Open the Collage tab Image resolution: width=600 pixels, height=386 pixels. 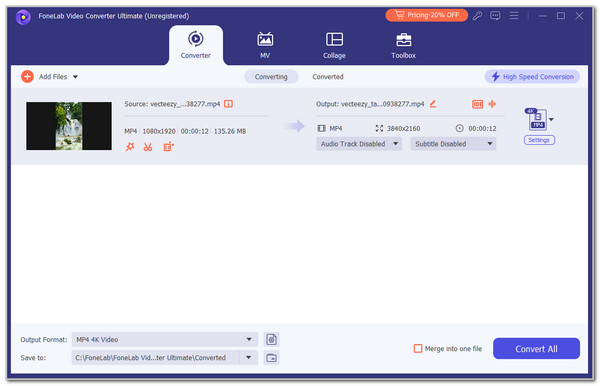[x=334, y=45]
